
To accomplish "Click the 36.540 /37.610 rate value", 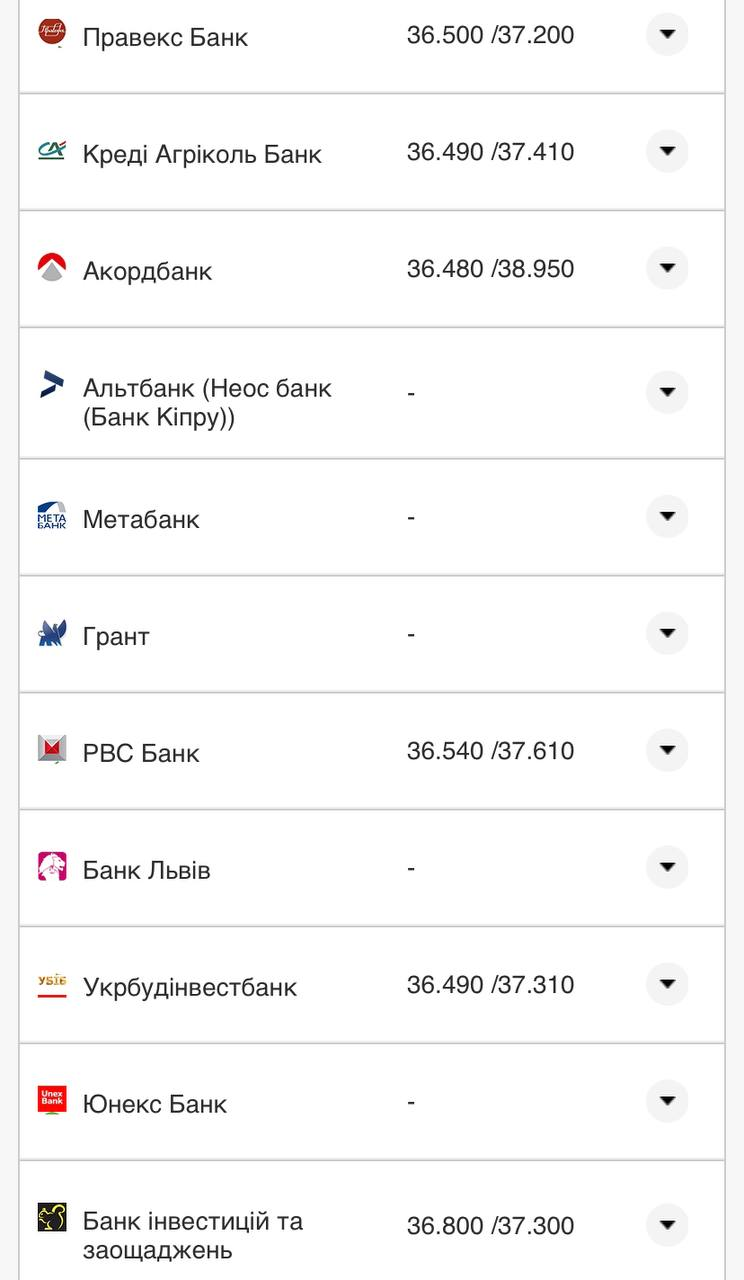I will coord(490,751).
